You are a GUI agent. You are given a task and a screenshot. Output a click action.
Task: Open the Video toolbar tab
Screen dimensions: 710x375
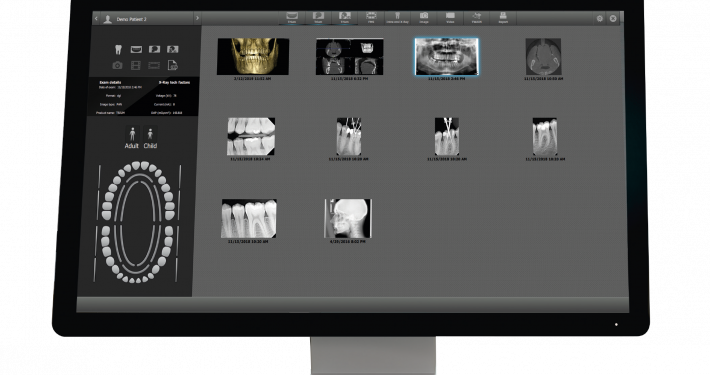point(450,18)
